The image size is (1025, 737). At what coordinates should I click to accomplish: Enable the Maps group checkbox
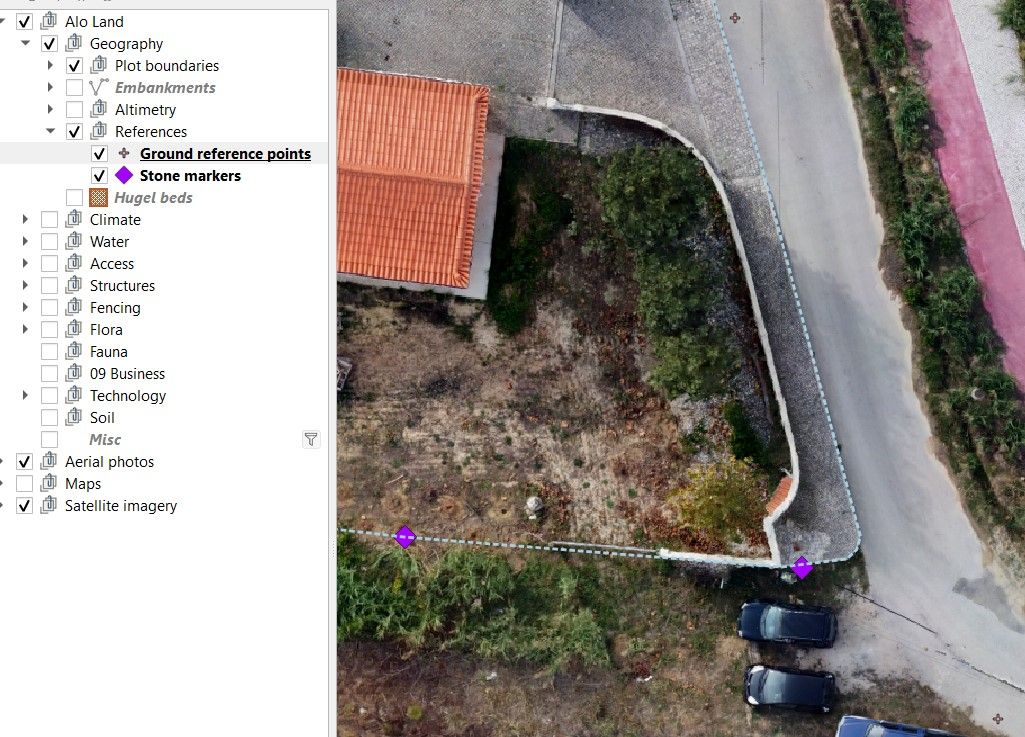pos(24,484)
